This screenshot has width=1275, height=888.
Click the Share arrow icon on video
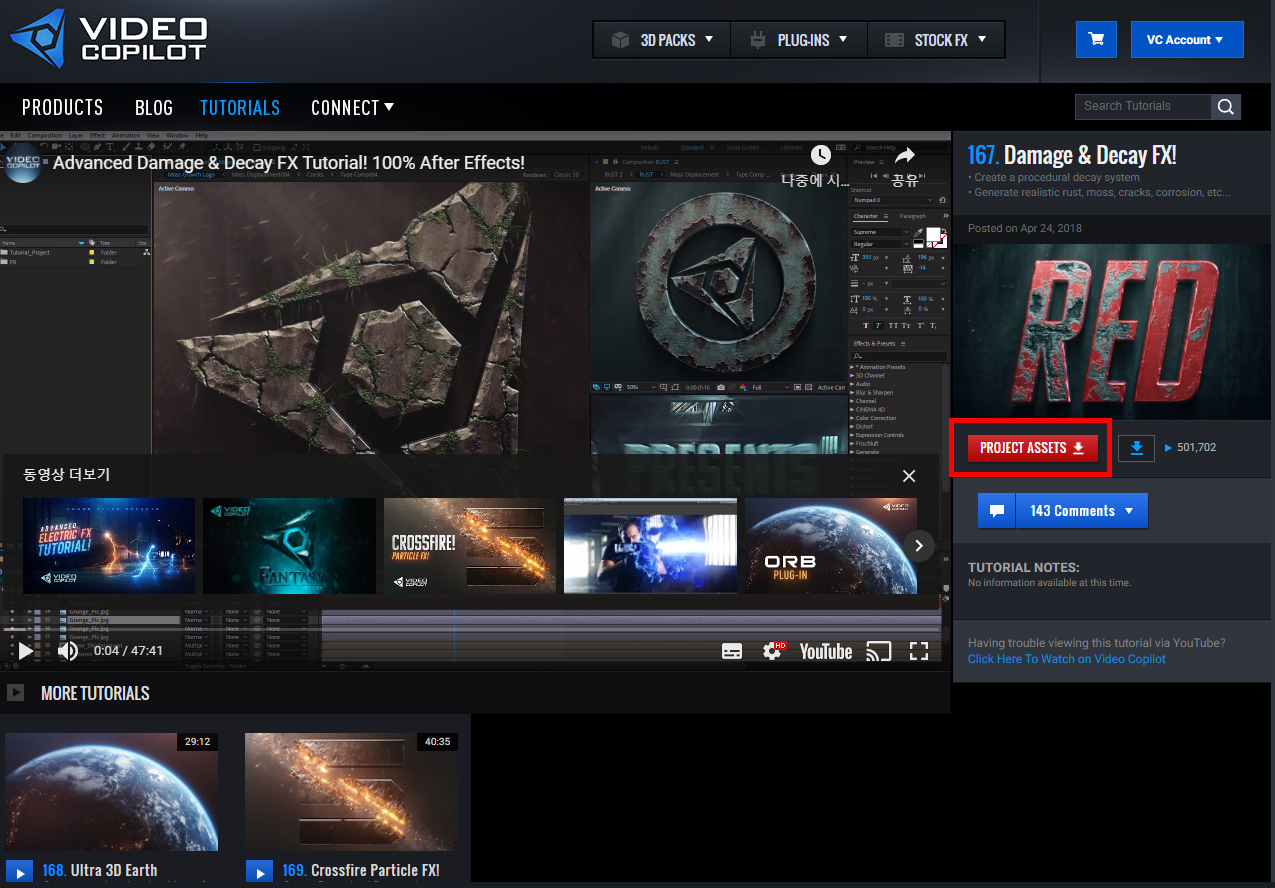[x=905, y=155]
